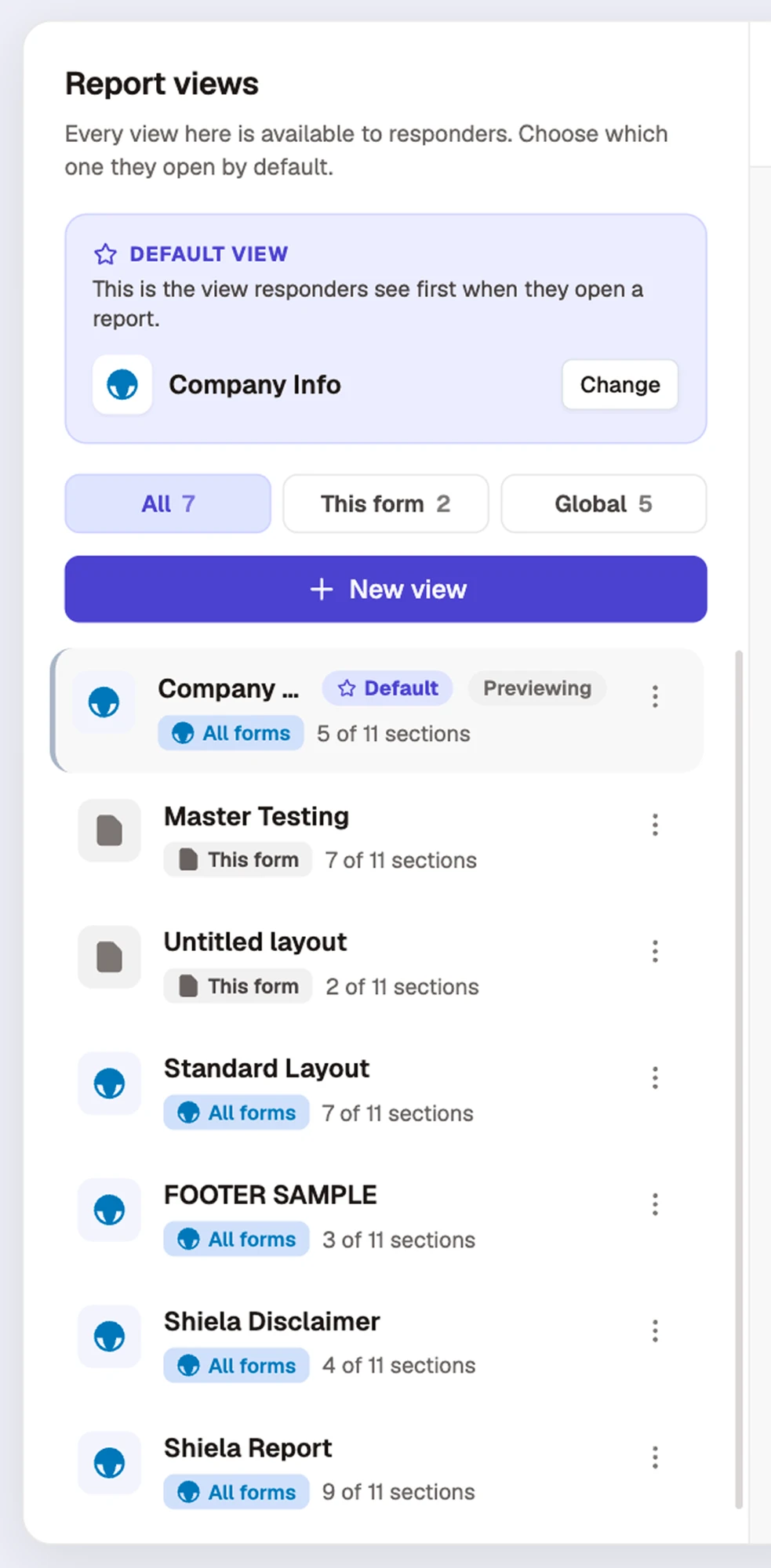Select the All 7 filter tab
Image resolution: width=771 pixels, height=1568 pixels.
(x=168, y=503)
